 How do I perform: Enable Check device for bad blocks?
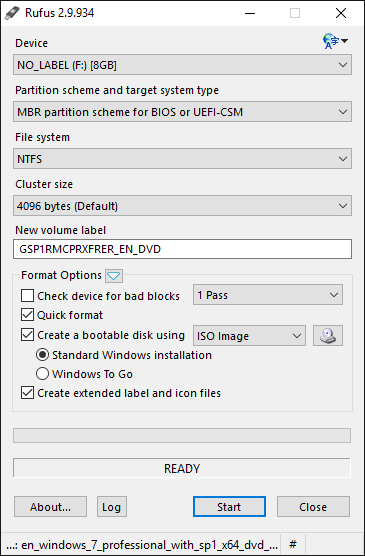coord(27,296)
